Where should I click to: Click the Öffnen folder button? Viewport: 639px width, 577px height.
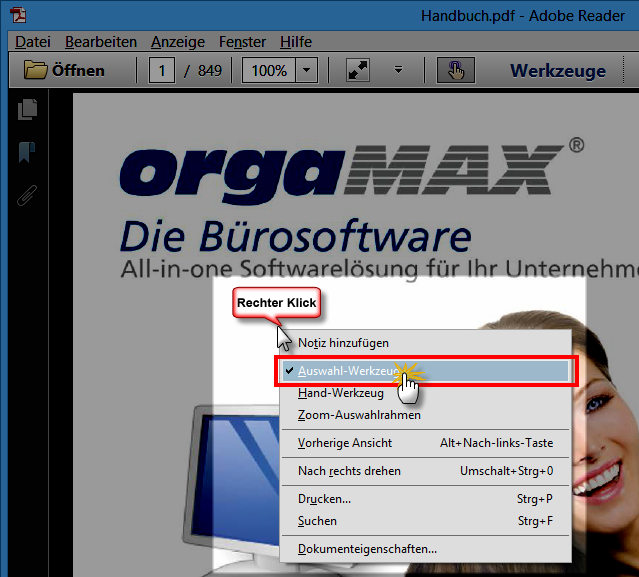64,70
